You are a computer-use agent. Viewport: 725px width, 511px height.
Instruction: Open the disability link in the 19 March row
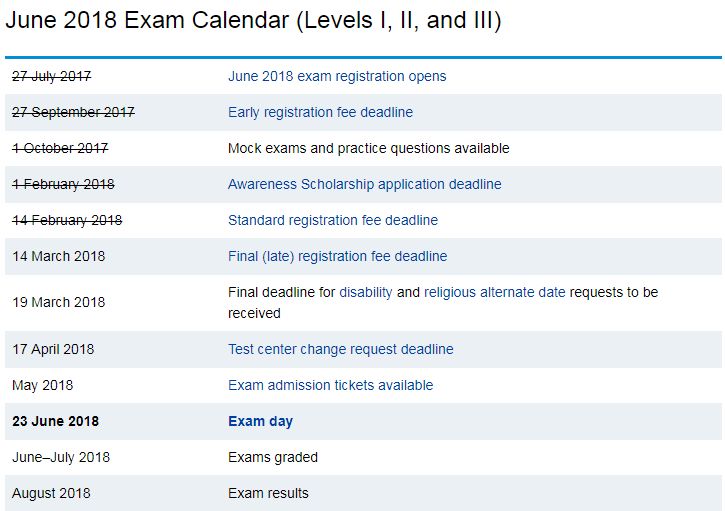(x=366, y=292)
